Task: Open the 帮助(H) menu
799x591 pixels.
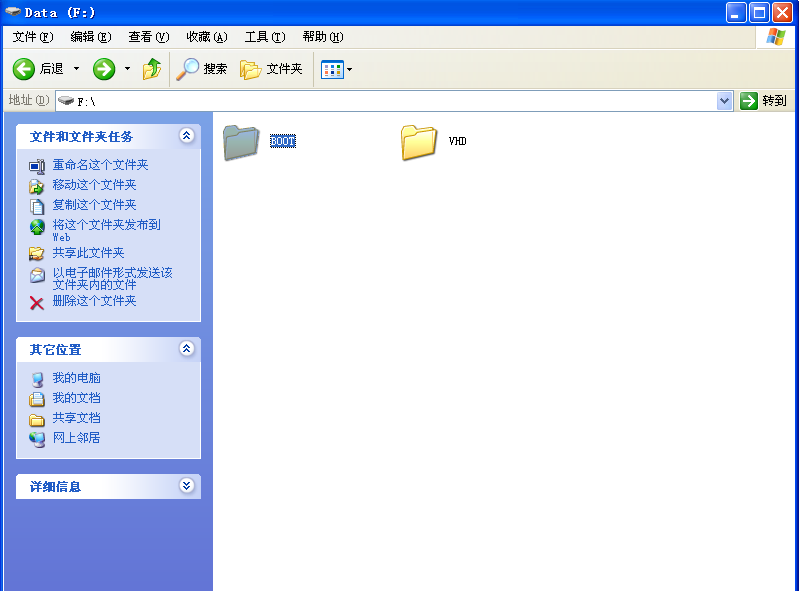Action: [x=323, y=37]
